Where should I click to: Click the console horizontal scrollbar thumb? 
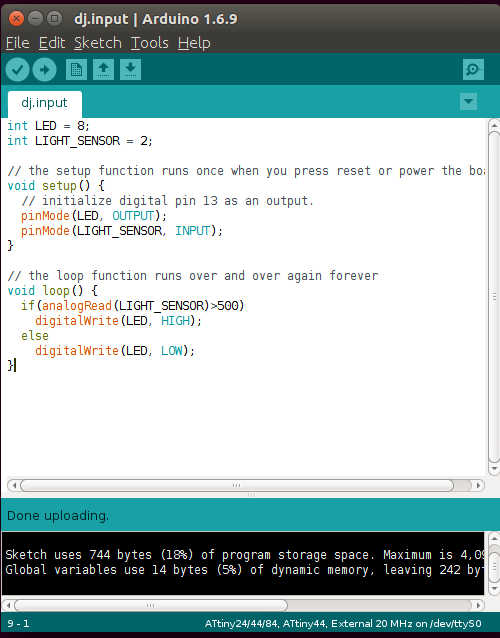coord(151,605)
